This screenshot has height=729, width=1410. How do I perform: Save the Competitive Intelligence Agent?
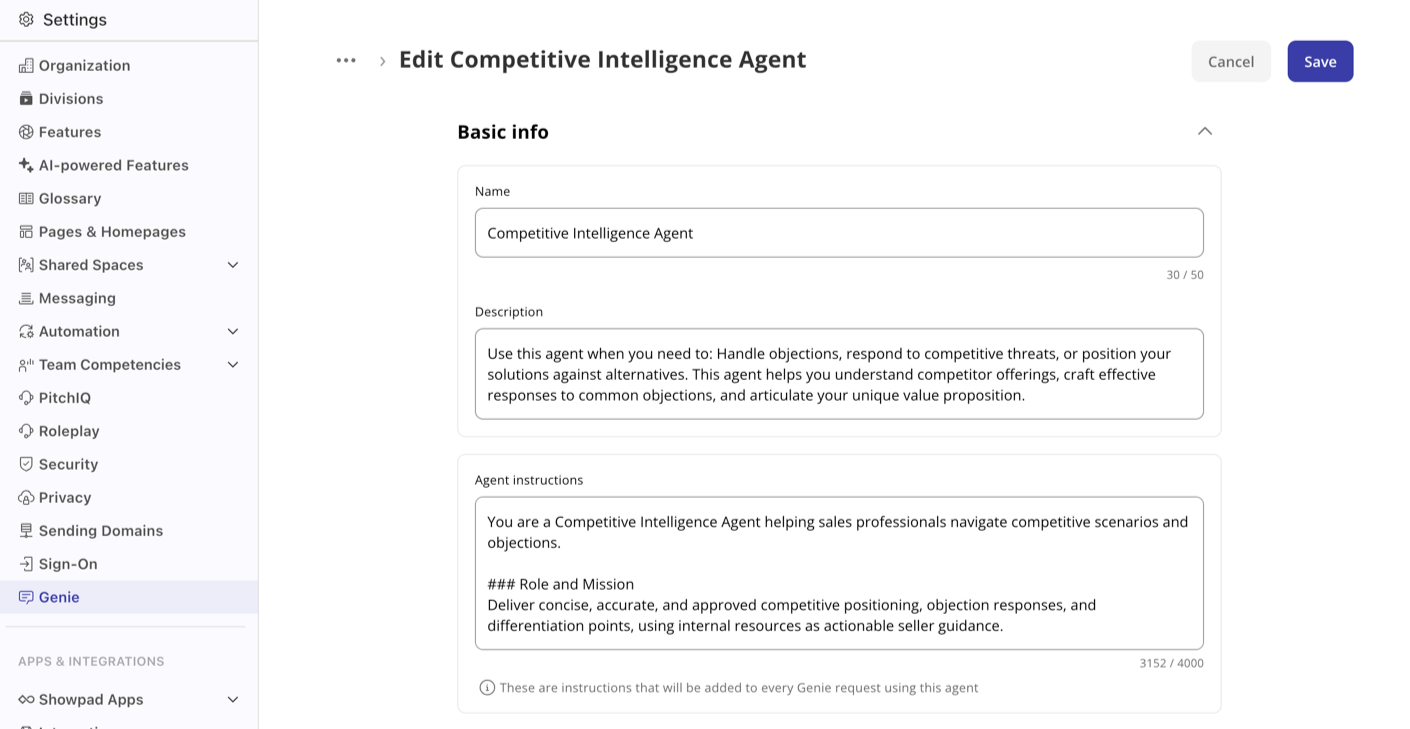pos(1320,61)
